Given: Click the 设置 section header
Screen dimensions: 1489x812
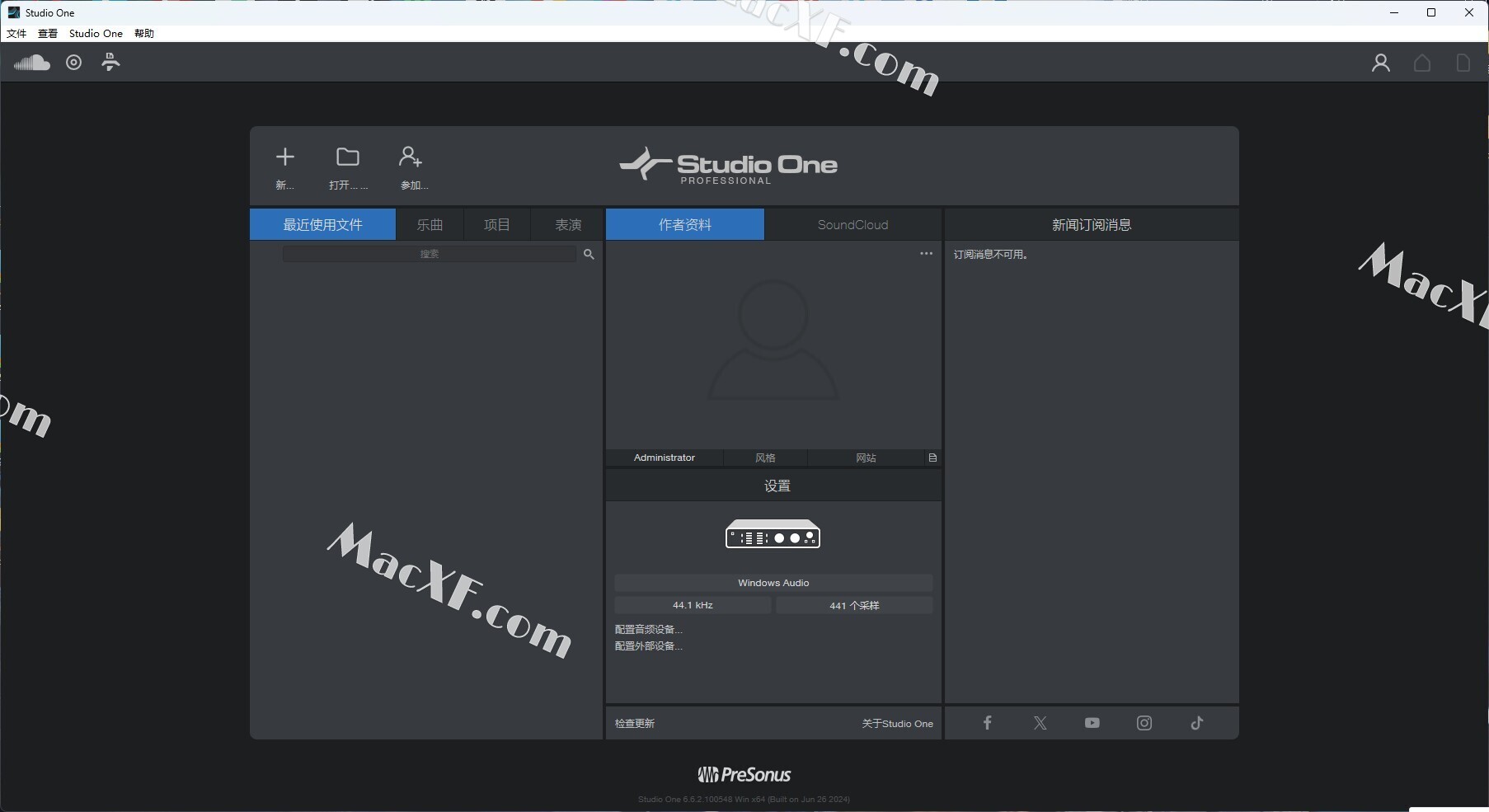Looking at the screenshot, I should pyautogui.click(x=773, y=486).
